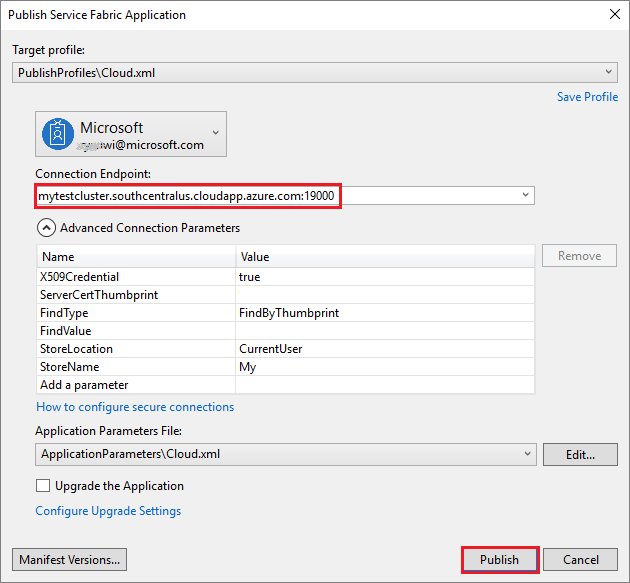Image resolution: width=630 pixels, height=583 pixels.
Task: Click the 'Add a parameter' row
Action: click(286, 385)
